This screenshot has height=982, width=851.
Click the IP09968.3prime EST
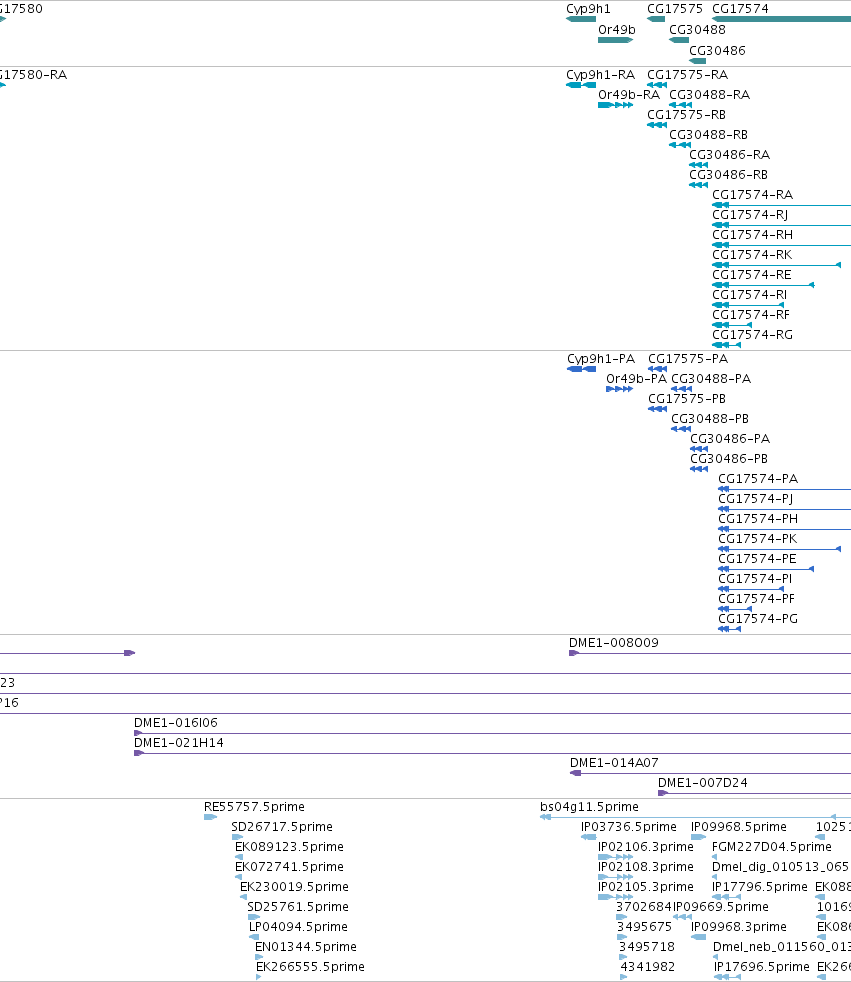click(698, 938)
